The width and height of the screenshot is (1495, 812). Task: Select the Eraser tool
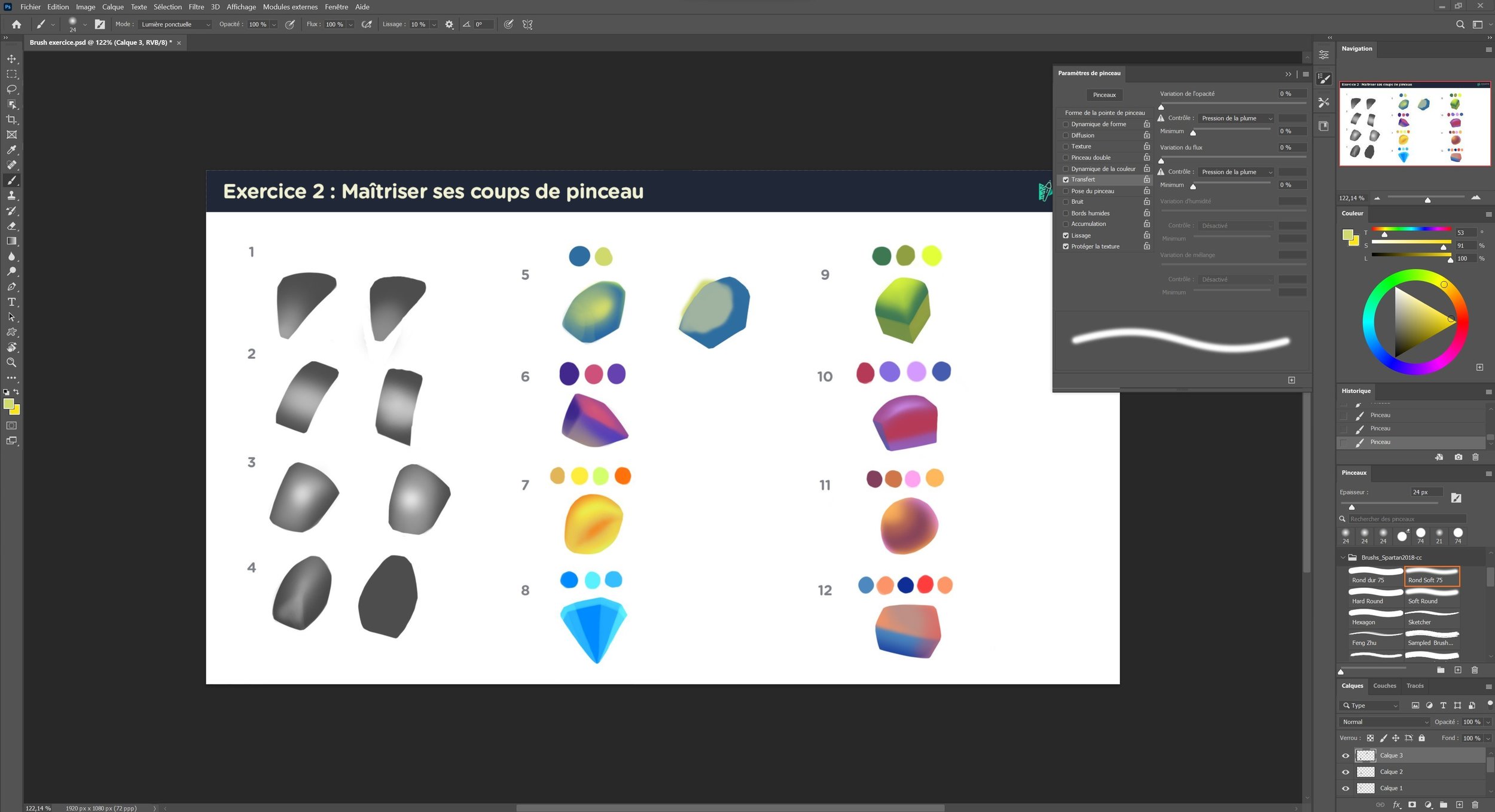11,226
